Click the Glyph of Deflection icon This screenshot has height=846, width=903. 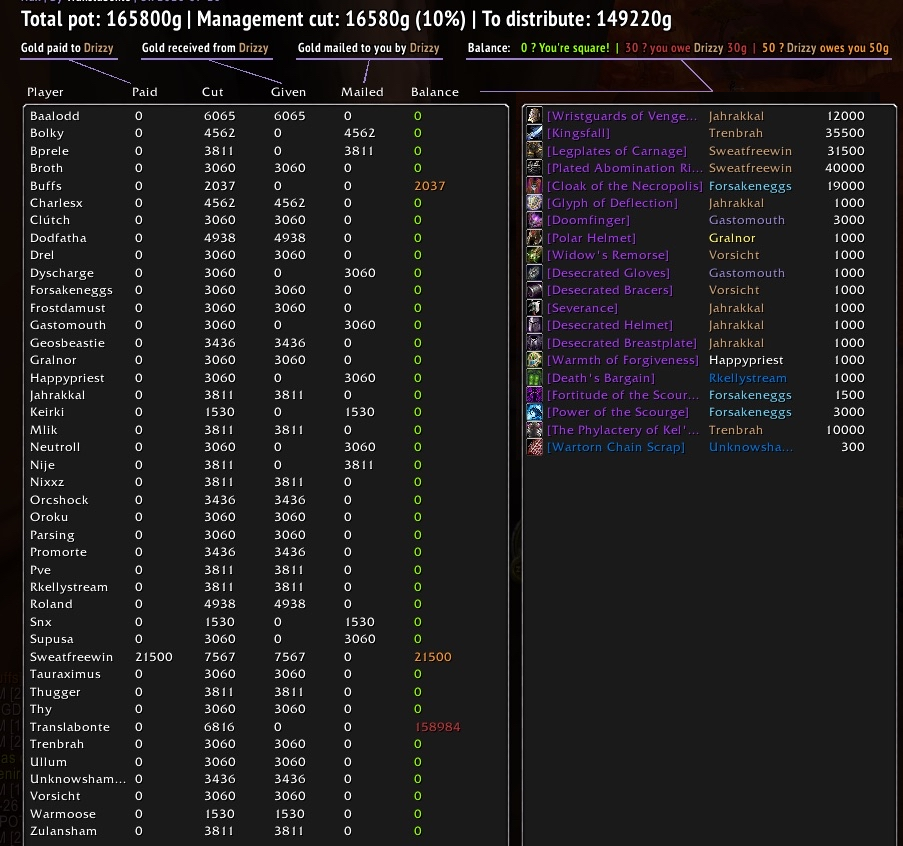(534, 203)
